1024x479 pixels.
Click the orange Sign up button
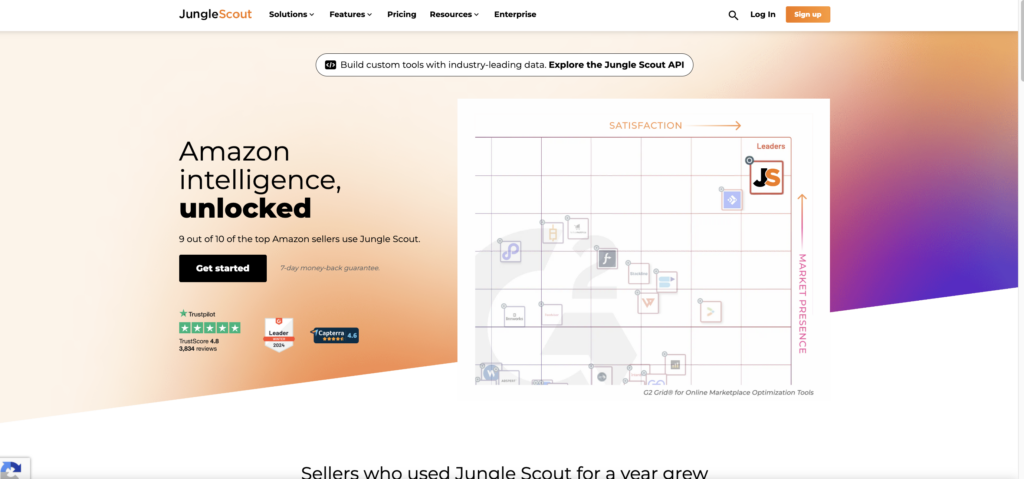[x=808, y=14]
